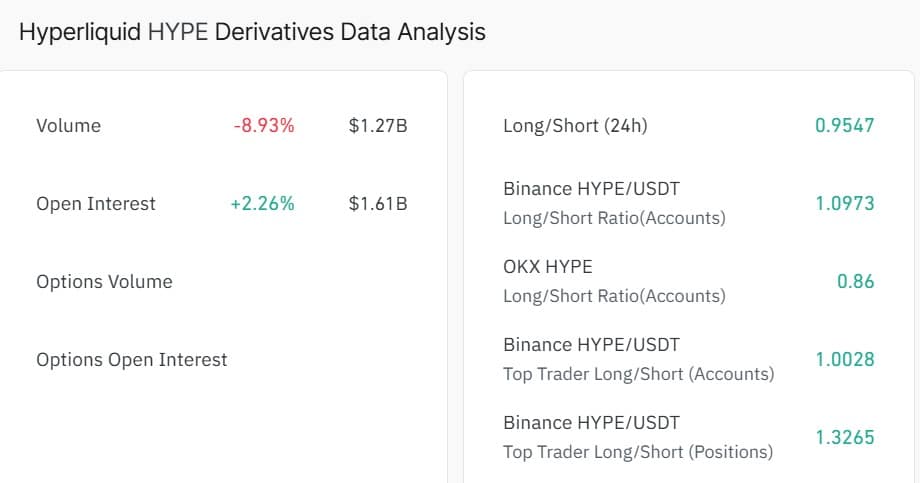Screen dimensions: 920x483
Task: Click the Long/Short (24h) label
Action: click(575, 126)
